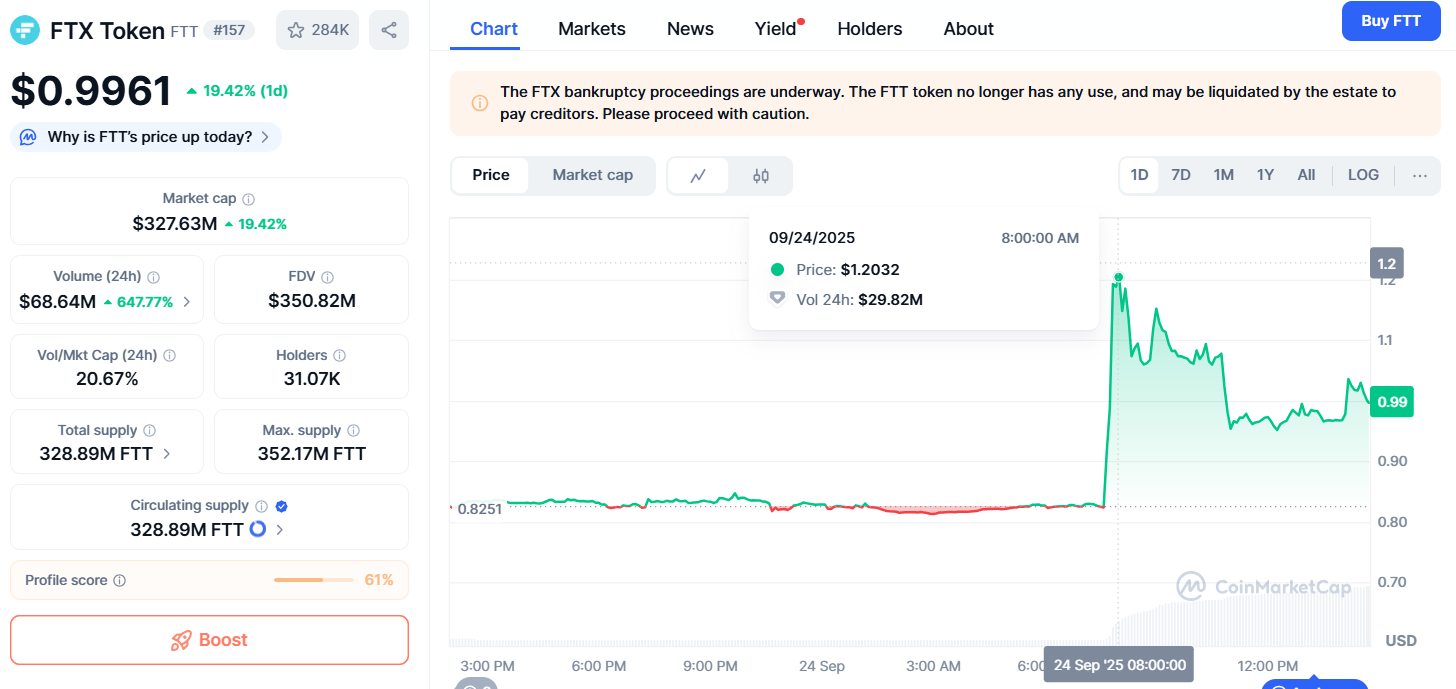Image resolution: width=1456 pixels, height=689 pixels.
Task: Click the 352.17M FTT max supply value
Action: tap(312, 454)
